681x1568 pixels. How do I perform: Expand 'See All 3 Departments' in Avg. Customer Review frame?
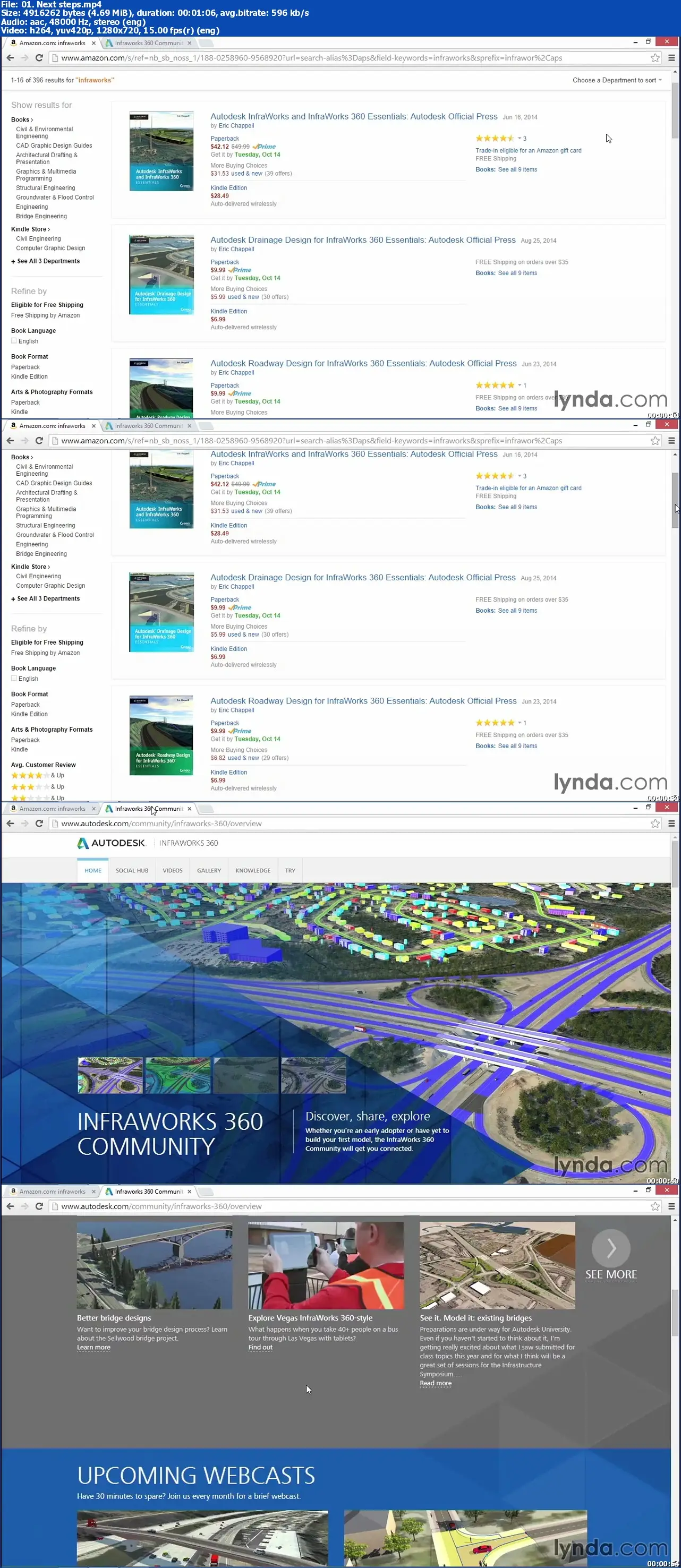pyautogui.click(x=45, y=598)
